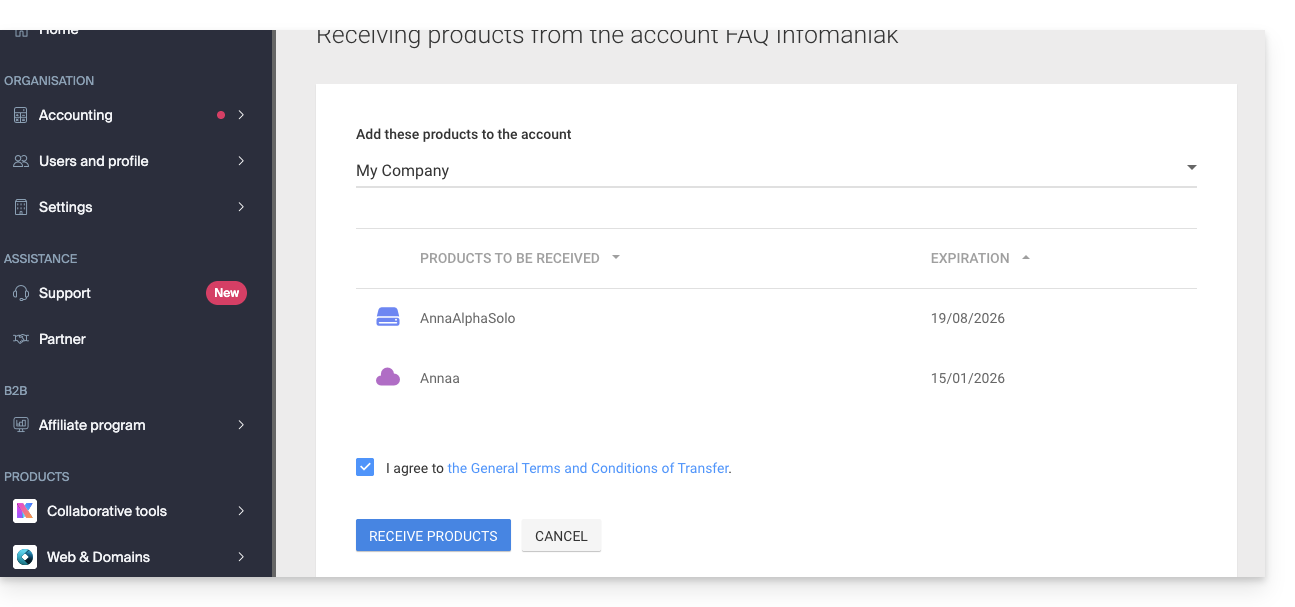Click the Accounting calculator icon
1295x607 pixels.
[20, 115]
